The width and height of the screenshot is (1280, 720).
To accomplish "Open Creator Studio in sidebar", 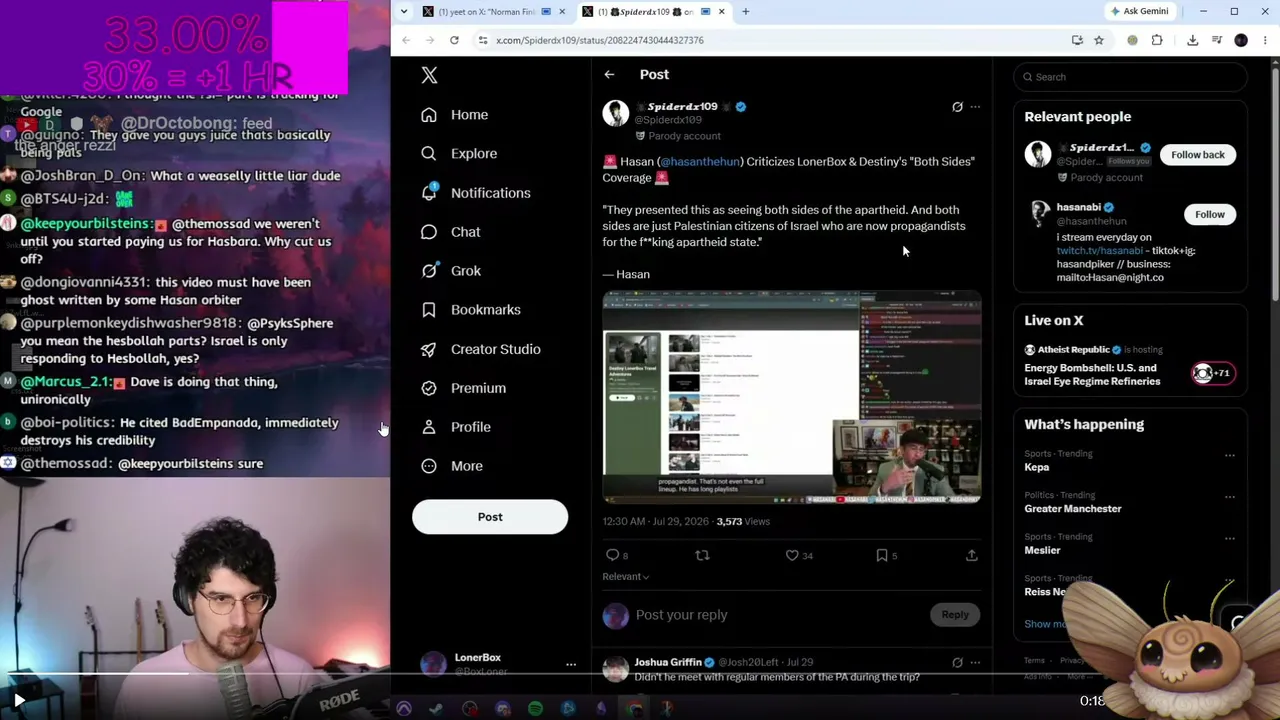I will point(481,349).
